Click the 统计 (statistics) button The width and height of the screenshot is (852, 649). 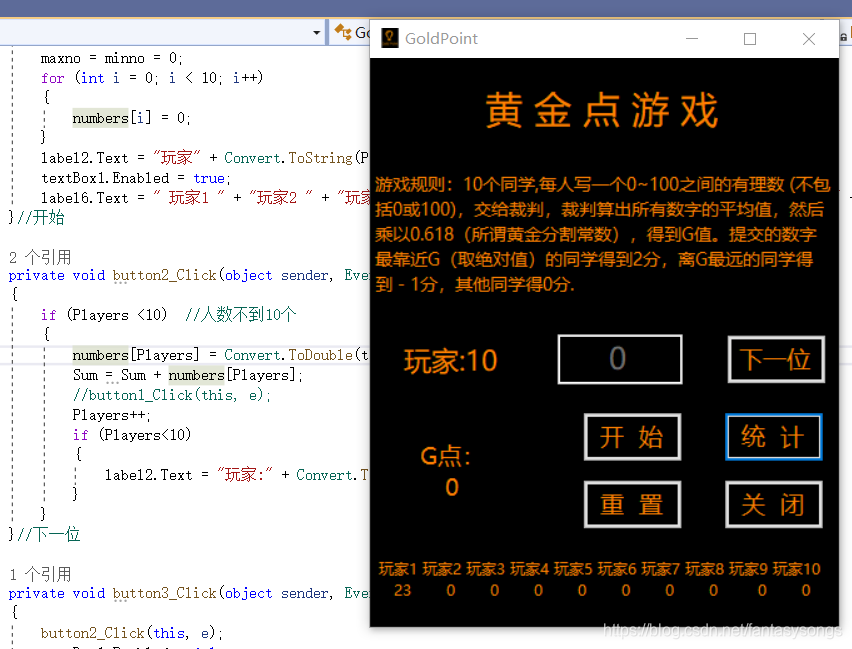[773, 437]
